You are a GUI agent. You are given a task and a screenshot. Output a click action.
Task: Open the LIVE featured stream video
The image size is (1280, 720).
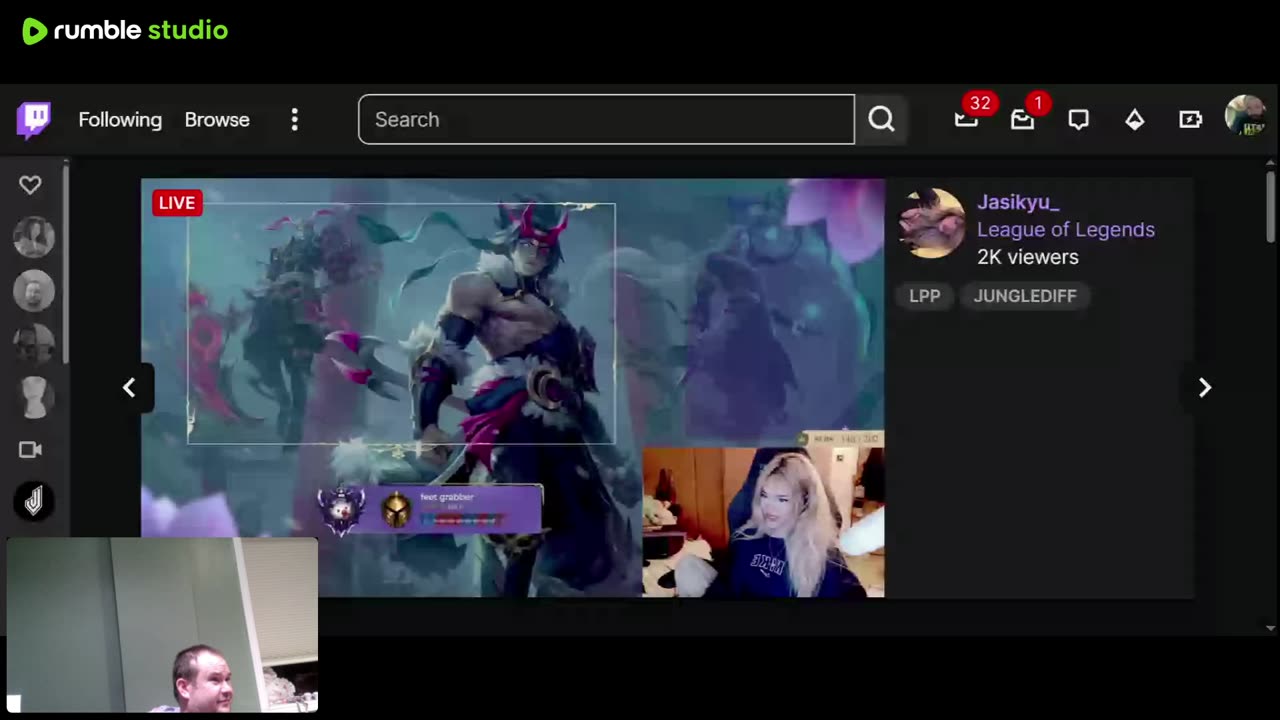tap(513, 388)
